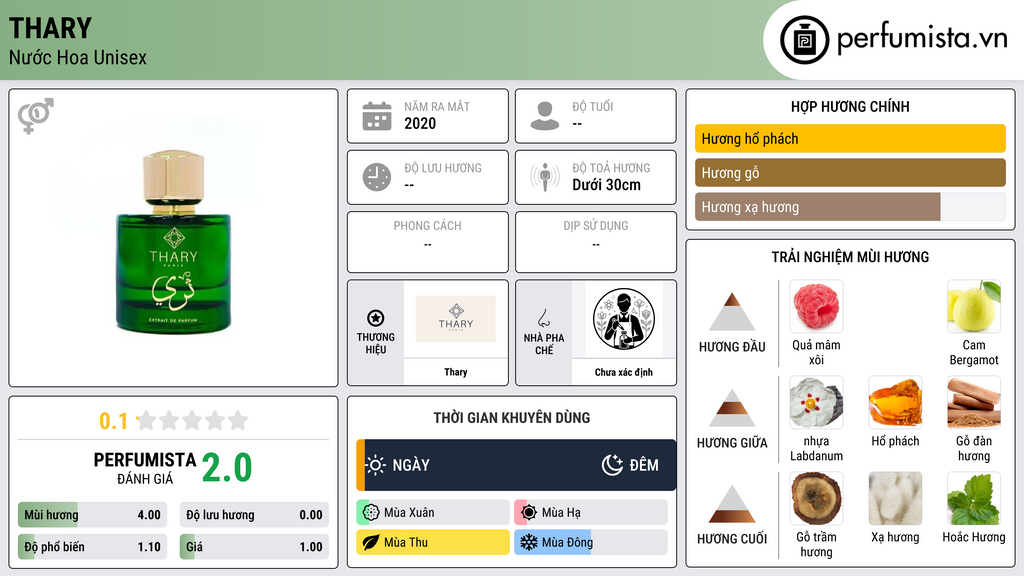Click the Quả mâm xôi raspberry note image
Image resolution: width=1024 pixels, height=576 pixels.
816,306
